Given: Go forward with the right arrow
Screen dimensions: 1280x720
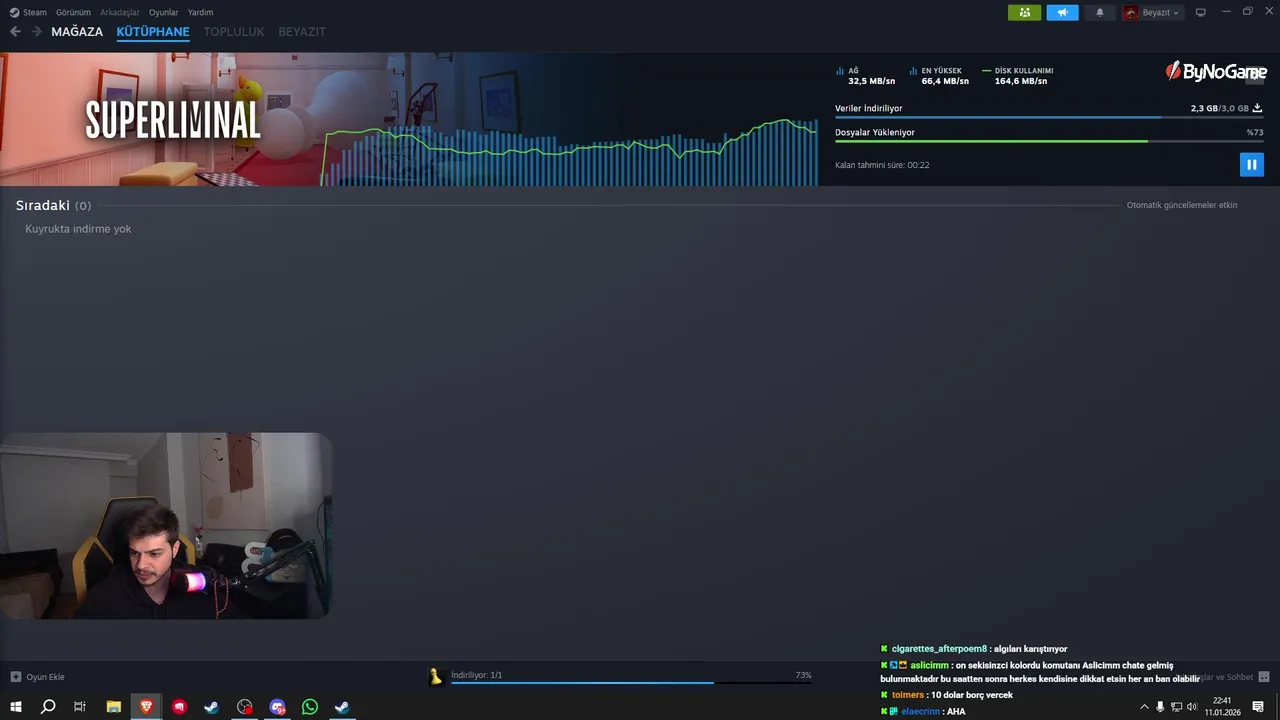Looking at the screenshot, I should (36, 31).
